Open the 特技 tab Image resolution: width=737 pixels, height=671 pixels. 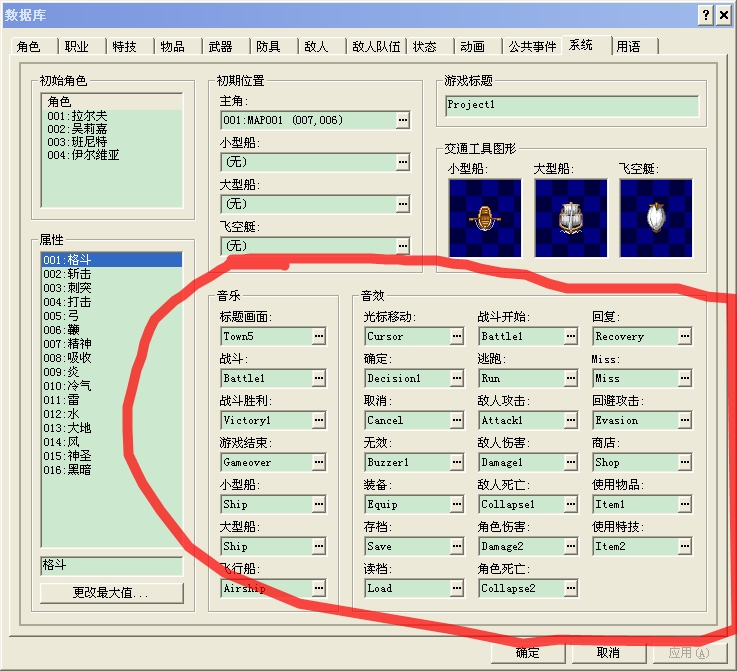coord(130,46)
